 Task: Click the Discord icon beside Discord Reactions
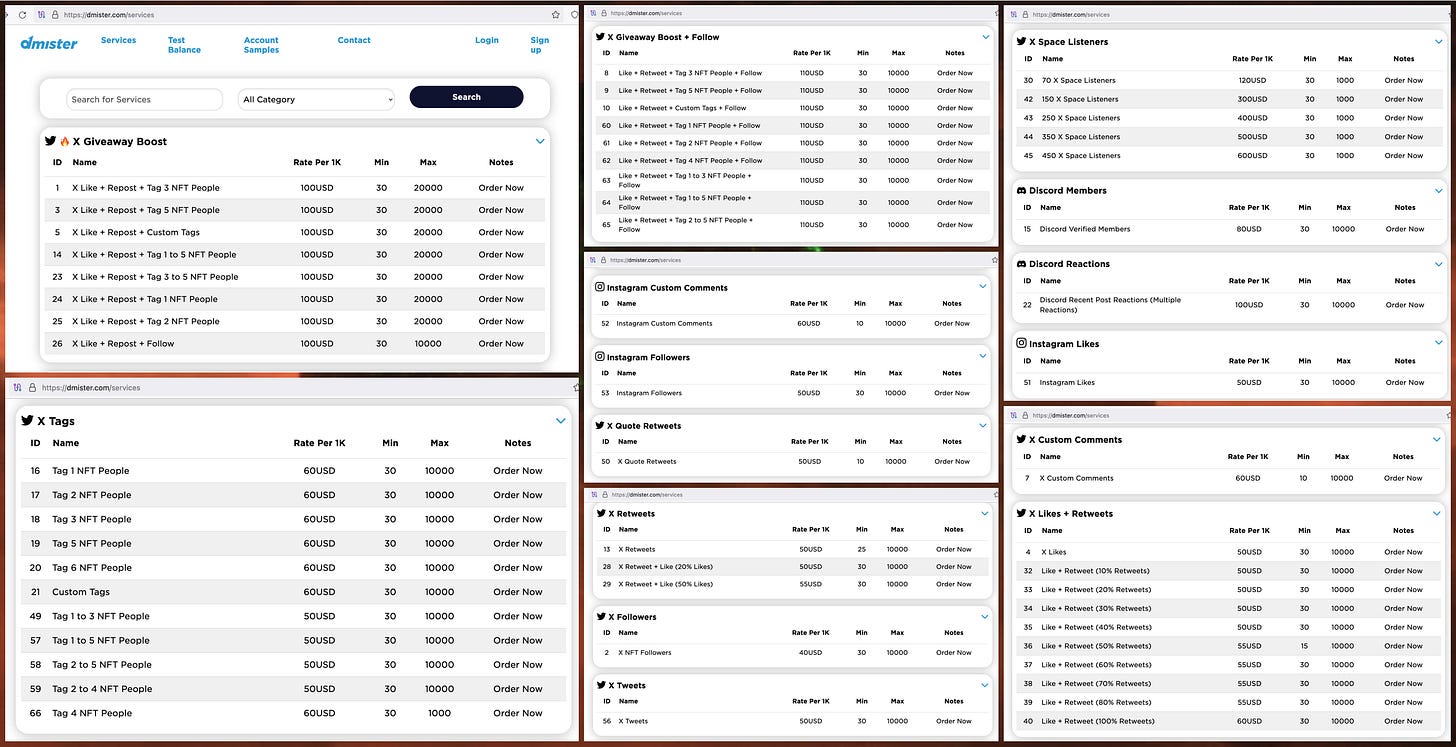(1021, 264)
